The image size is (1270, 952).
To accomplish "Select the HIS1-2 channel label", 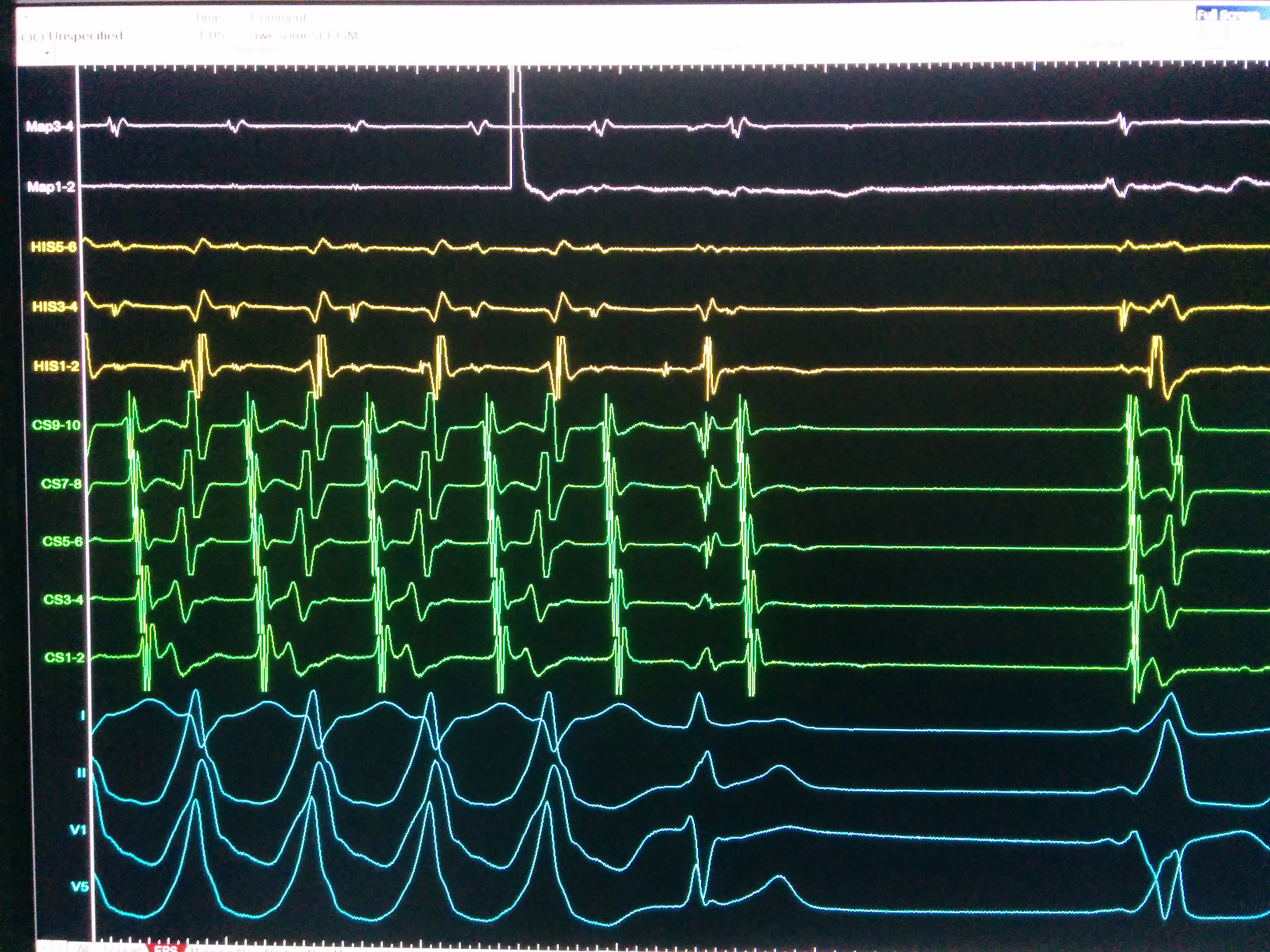I will point(56,366).
